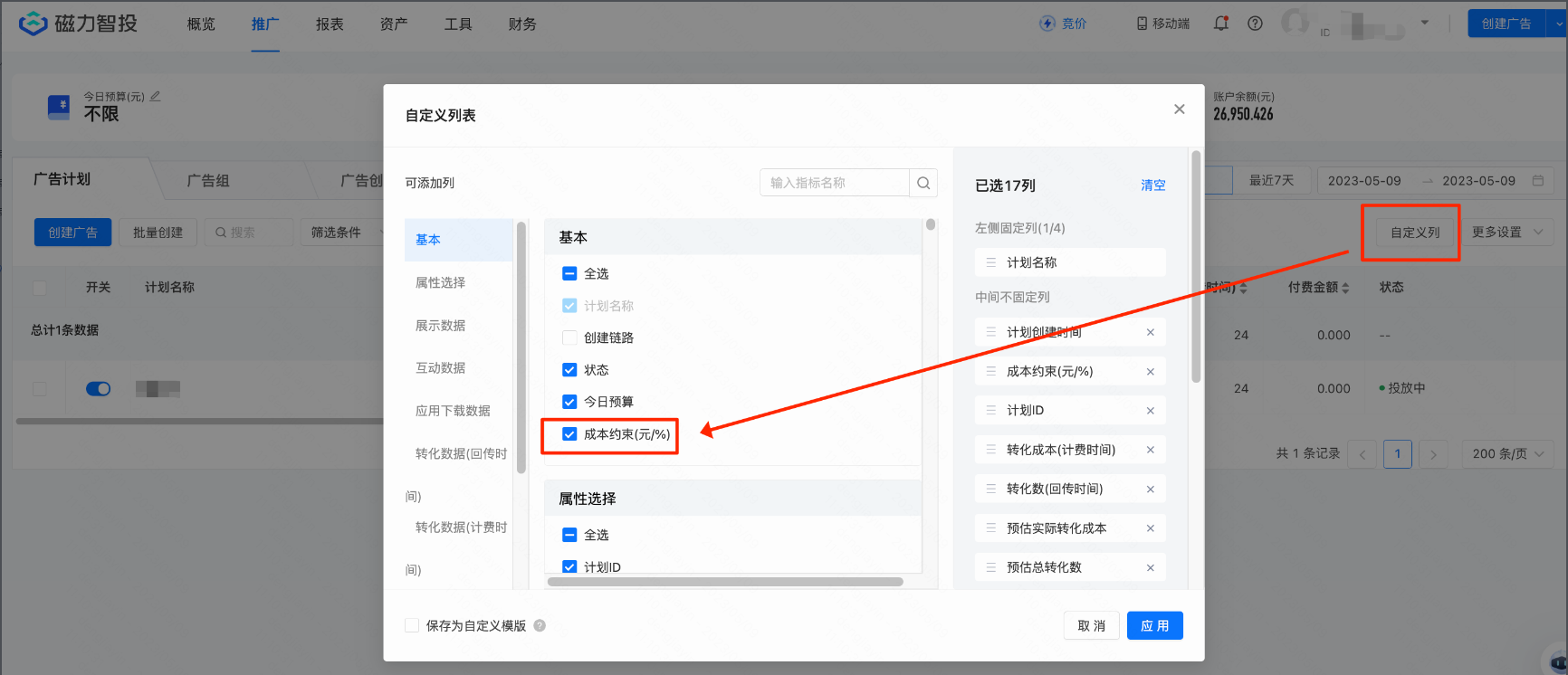Remove 转化数(回传时间) from selected columns
This screenshot has width=1568, height=675.
click(x=1151, y=490)
